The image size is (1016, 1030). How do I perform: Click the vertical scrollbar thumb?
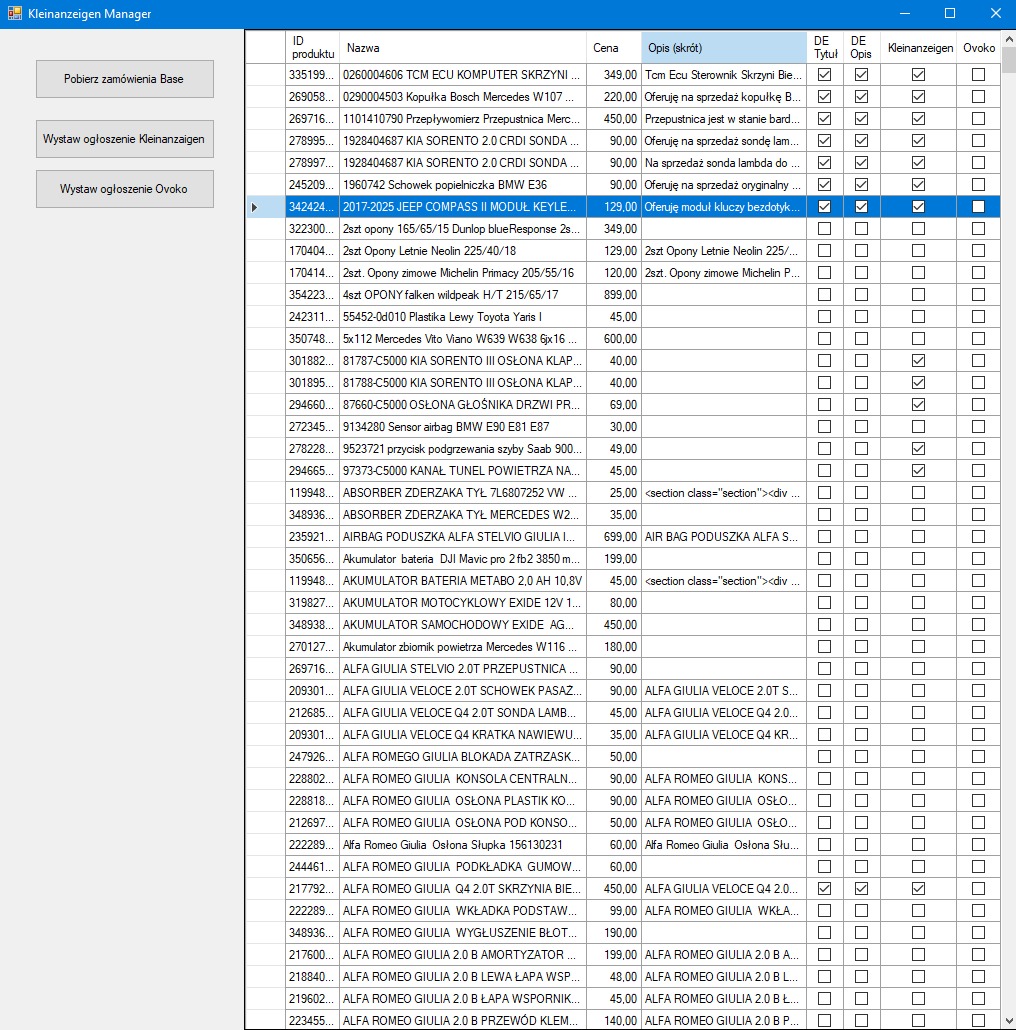[1009, 60]
